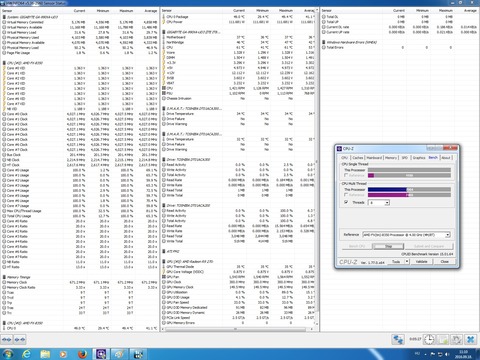The image size is (480, 360).
Task: Launch Firefox from the taskbar
Action: tap(82, 354)
